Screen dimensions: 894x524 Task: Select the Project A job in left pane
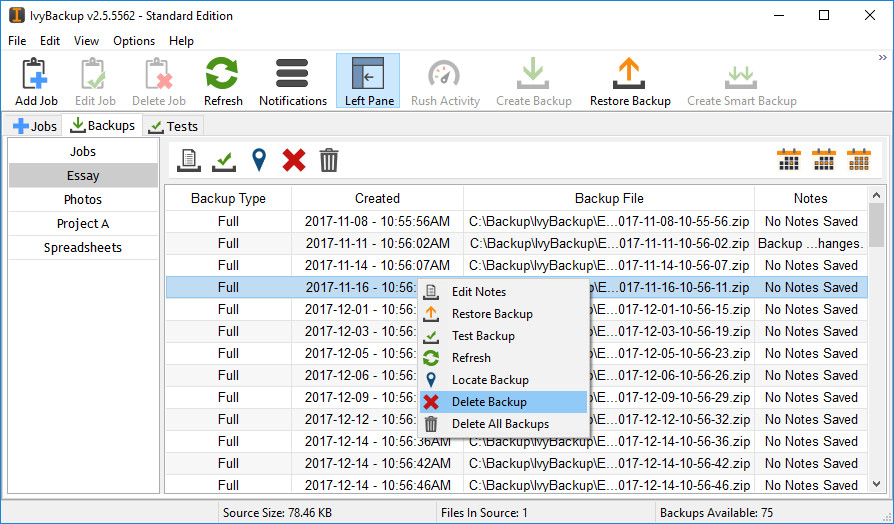coord(83,224)
